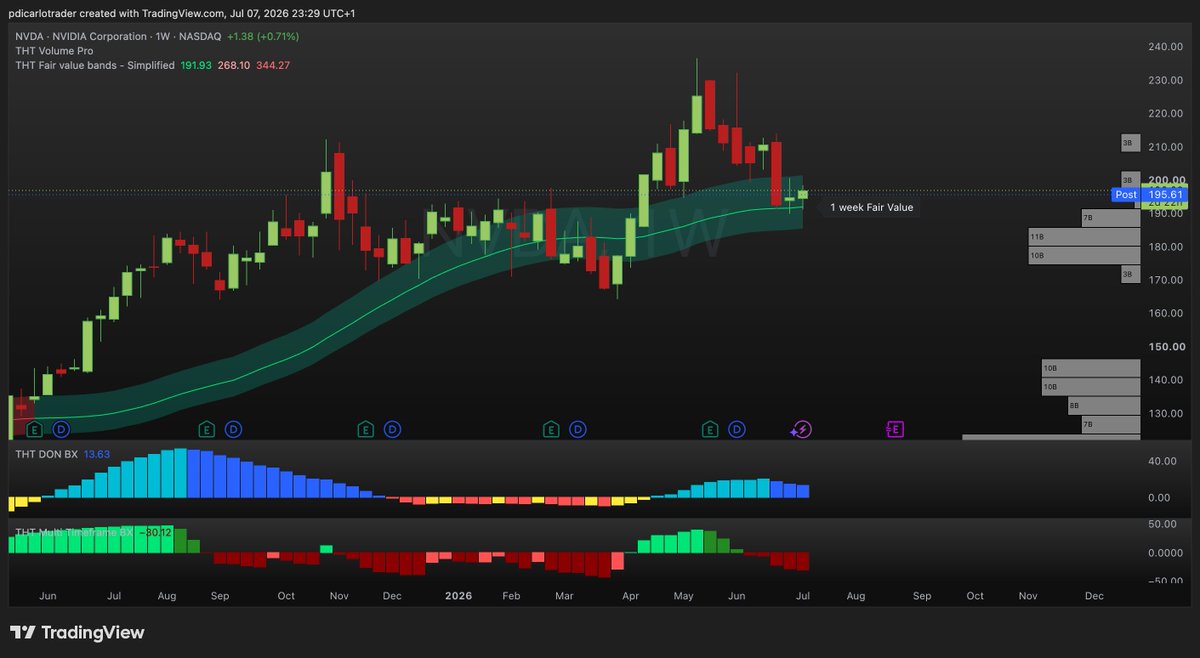Click the Apr label on time axis
The image size is (1200, 658).
(630, 596)
